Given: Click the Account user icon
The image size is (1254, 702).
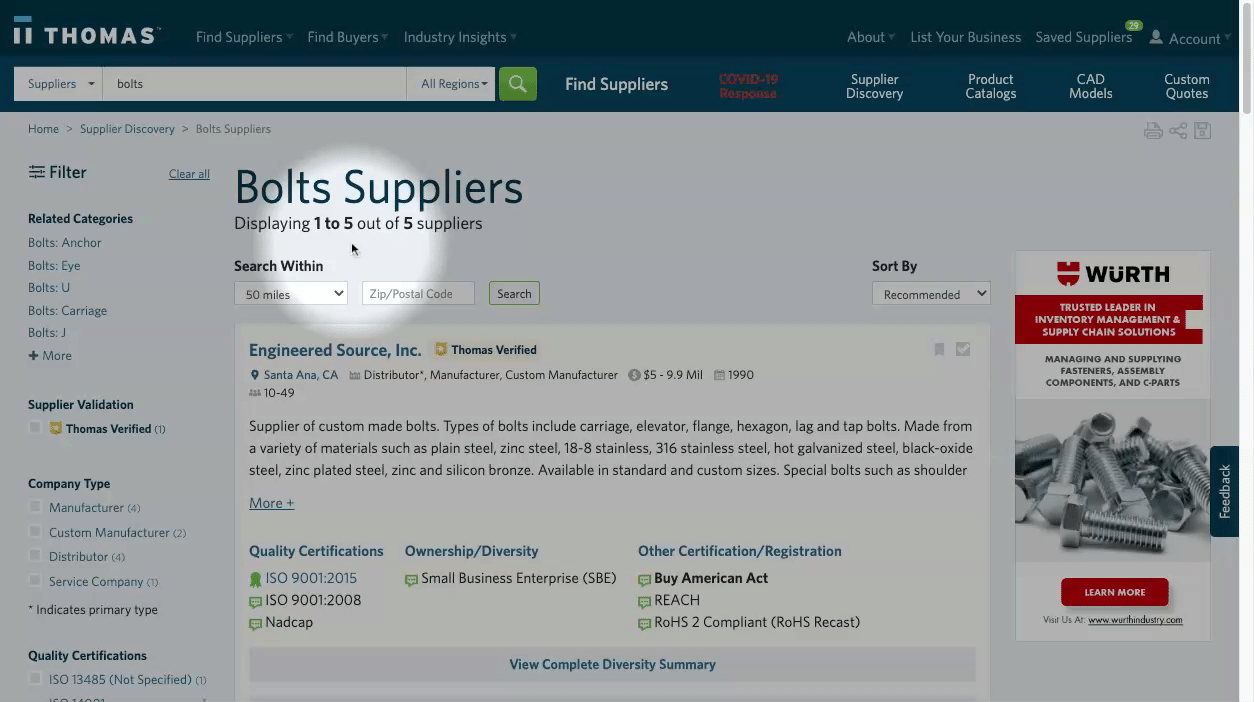Looking at the screenshot, I should point(1156,37).
